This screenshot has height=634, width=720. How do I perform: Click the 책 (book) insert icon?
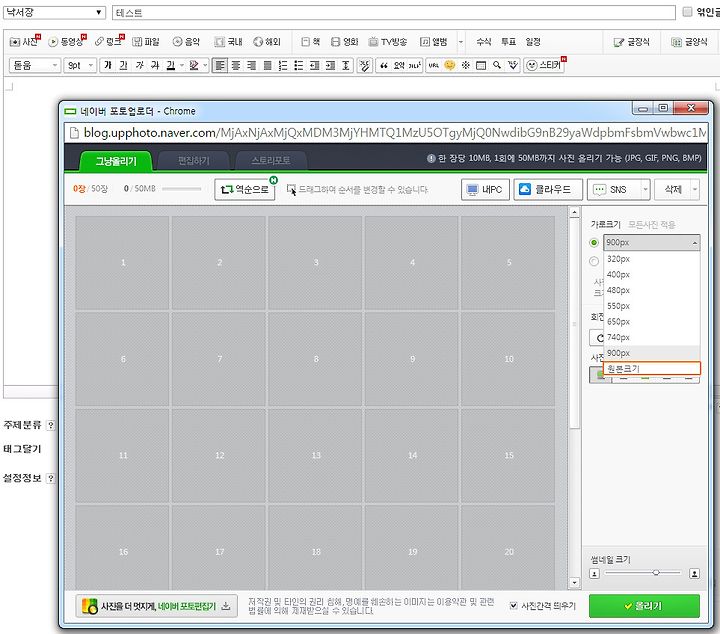coord(310,42)
